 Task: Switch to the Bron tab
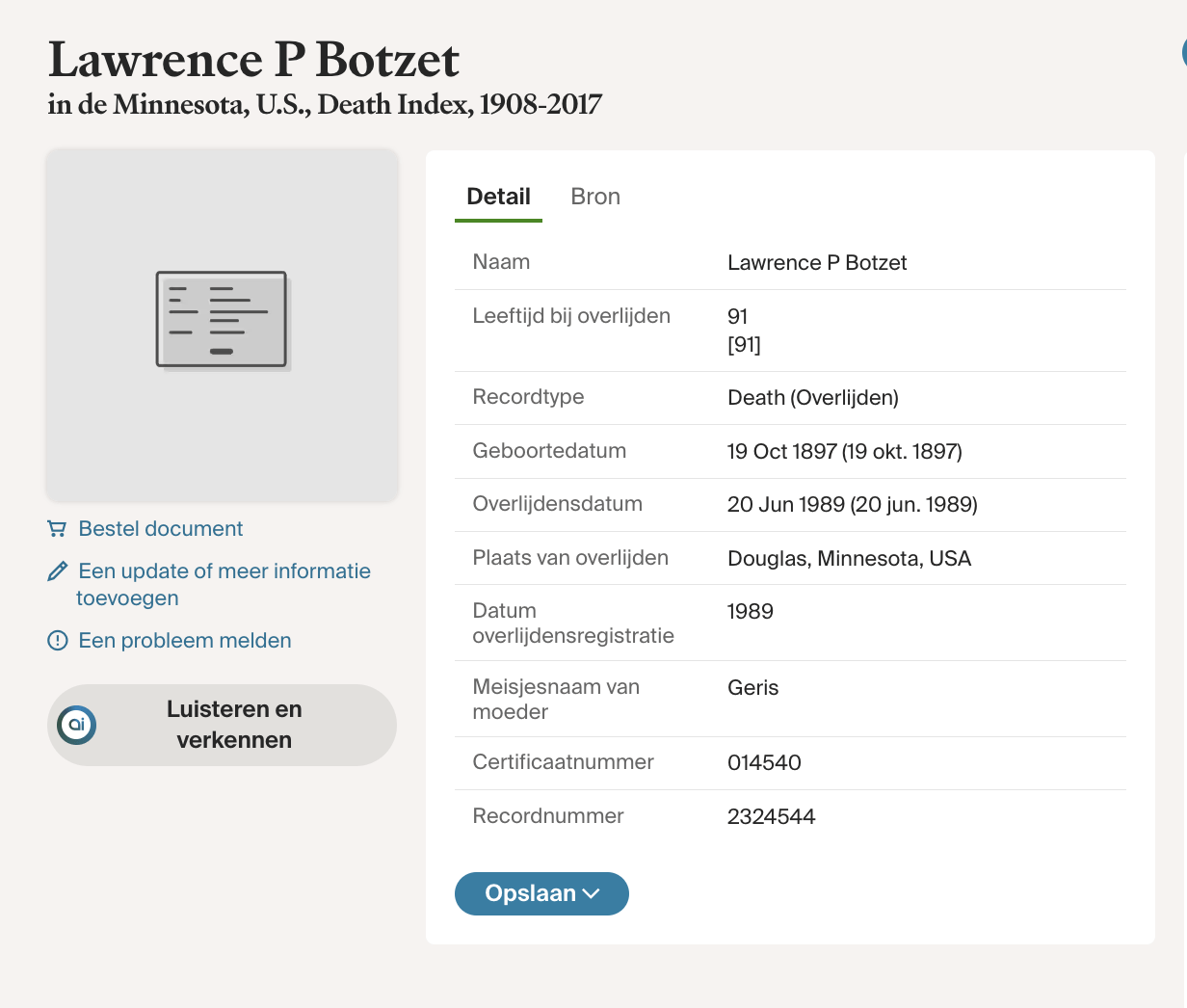coord(594,197)
